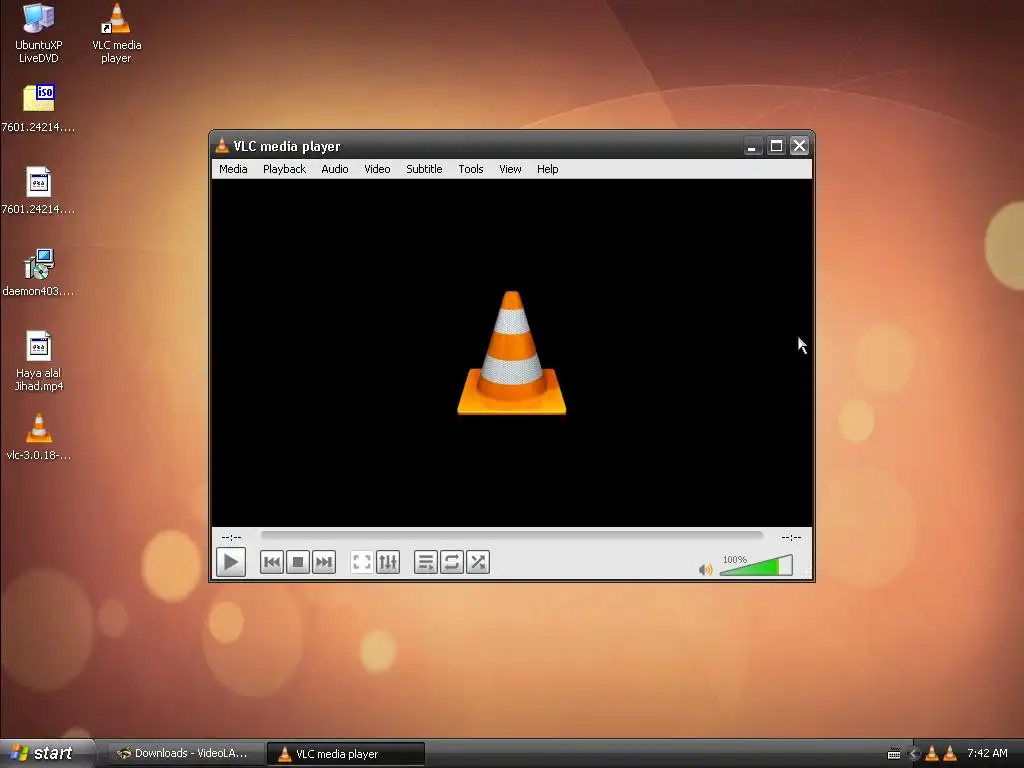Click the keyboard tray icon
This screenshot has width=1024, height=768.
pyautogui.click(x=894, y=754)
